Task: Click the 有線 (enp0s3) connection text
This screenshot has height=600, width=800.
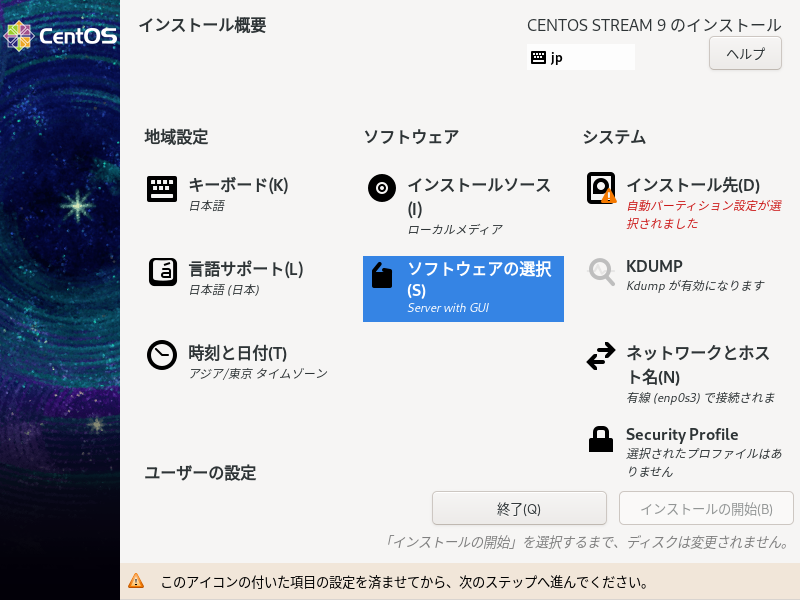Action: (x=701, y=397)
